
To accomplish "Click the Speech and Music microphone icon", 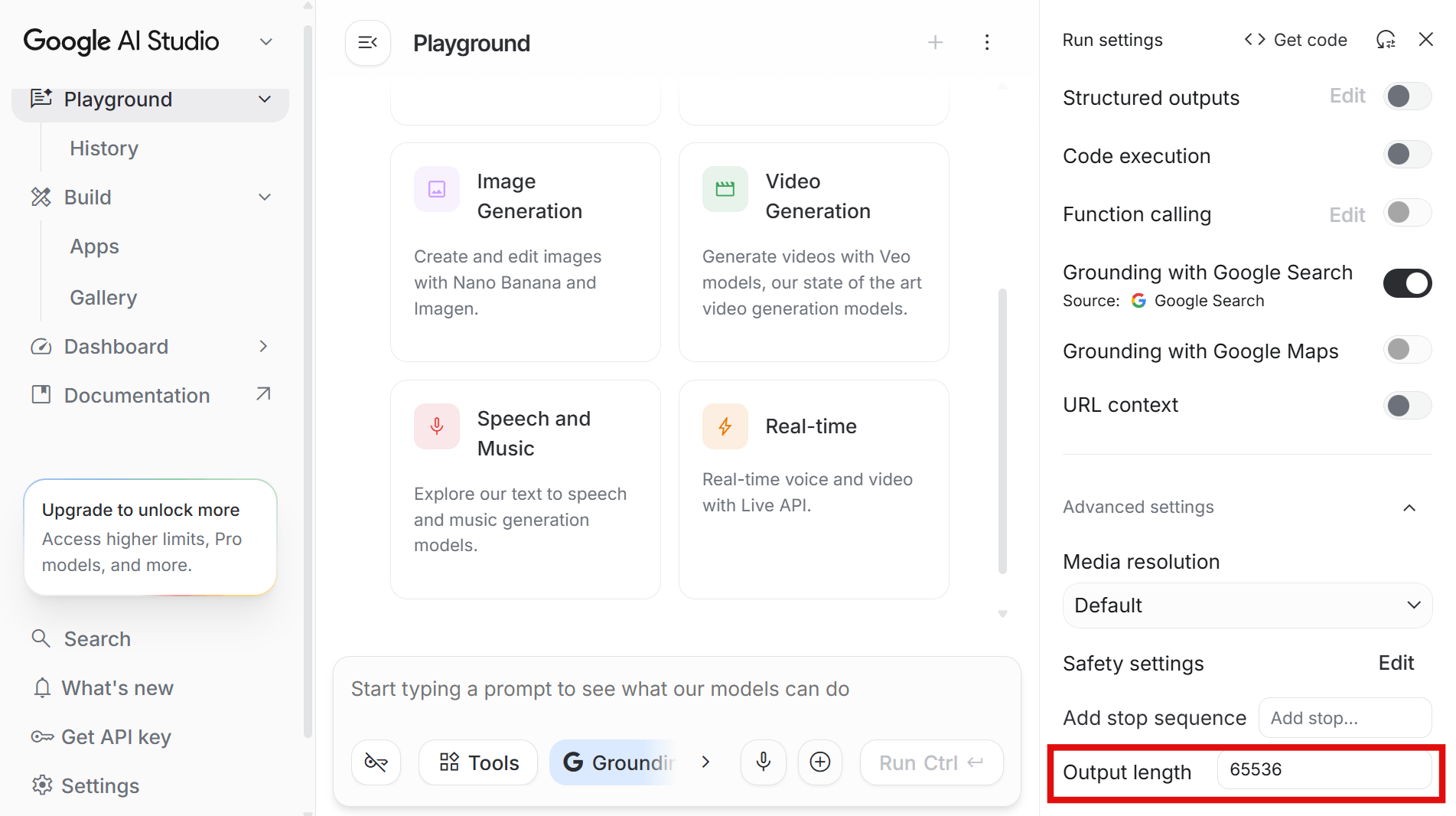I will click(437, 426).
